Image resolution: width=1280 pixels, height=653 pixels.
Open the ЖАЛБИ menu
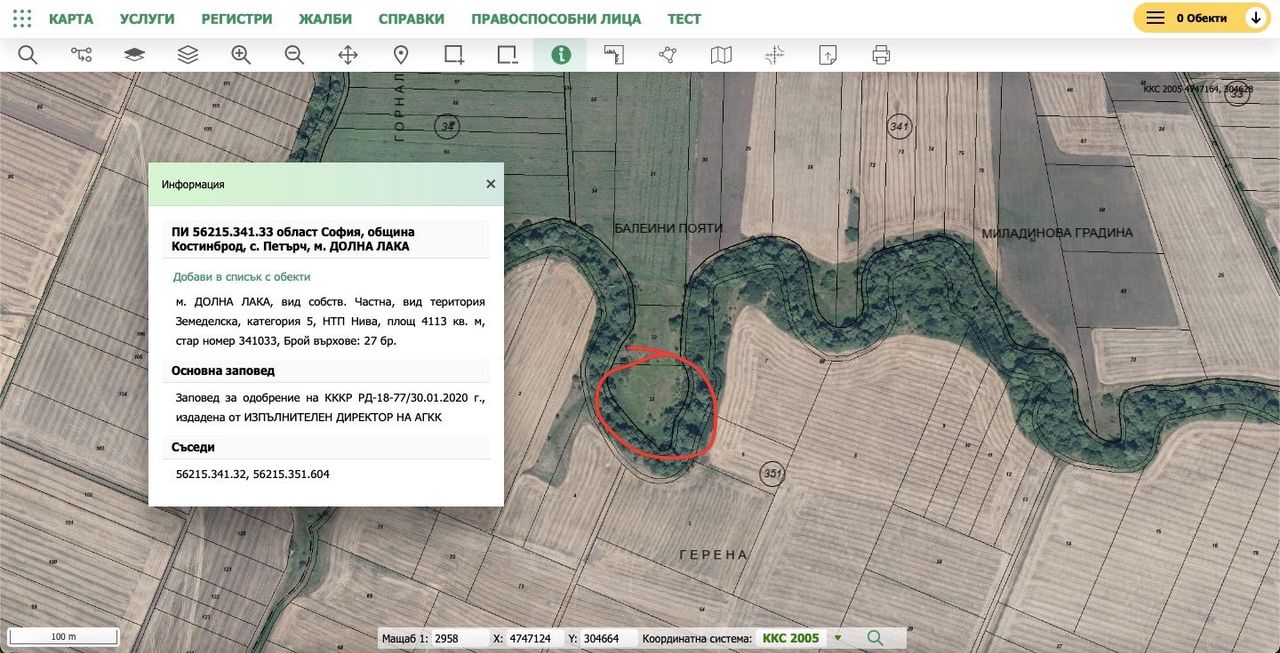click(x=325, y=19)
